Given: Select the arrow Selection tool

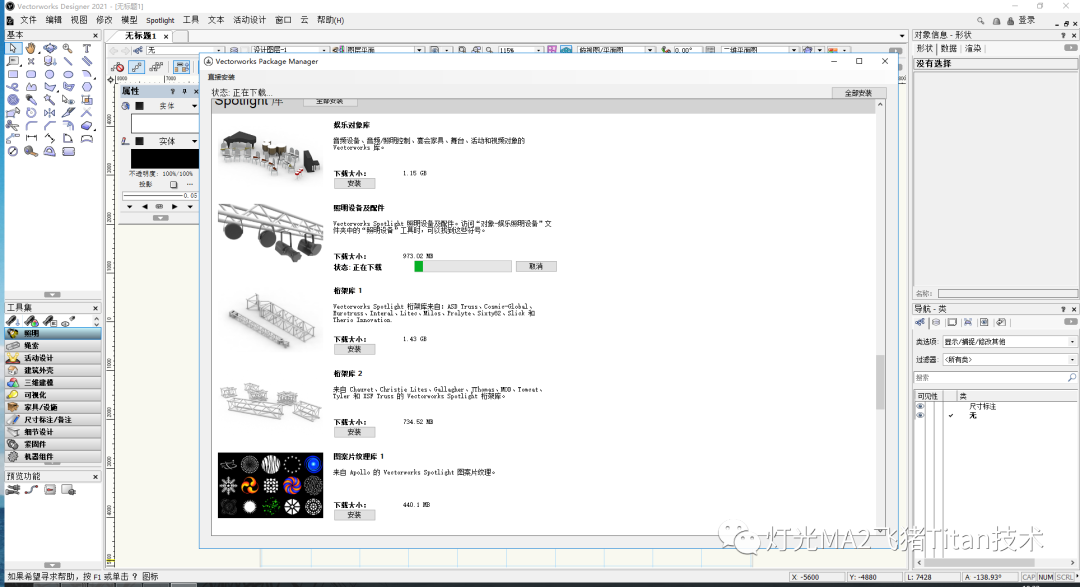Looking at the screenshot, I should point(13,48).
